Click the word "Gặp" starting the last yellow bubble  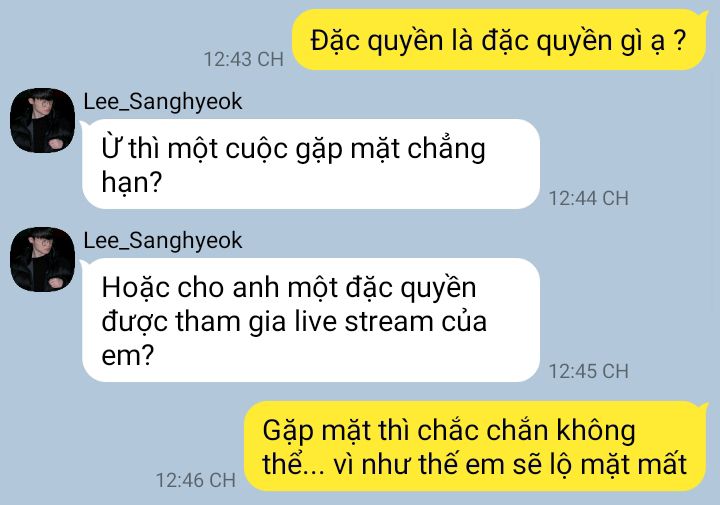pyautogui.click(x=287, y=432)
